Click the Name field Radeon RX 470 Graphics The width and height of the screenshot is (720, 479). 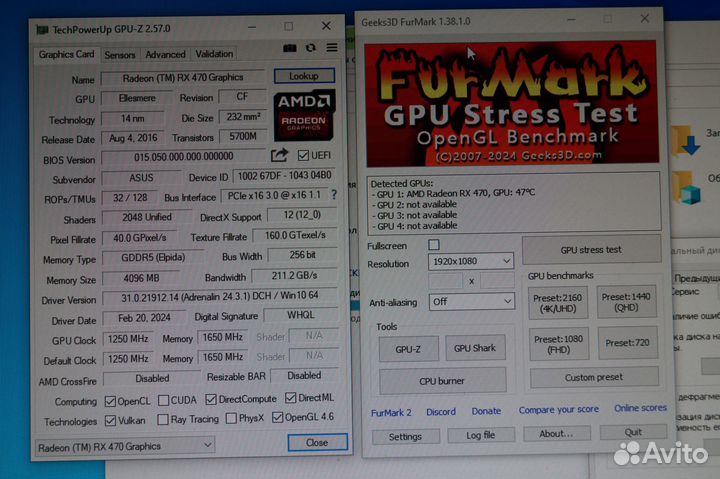click(183, 77)
